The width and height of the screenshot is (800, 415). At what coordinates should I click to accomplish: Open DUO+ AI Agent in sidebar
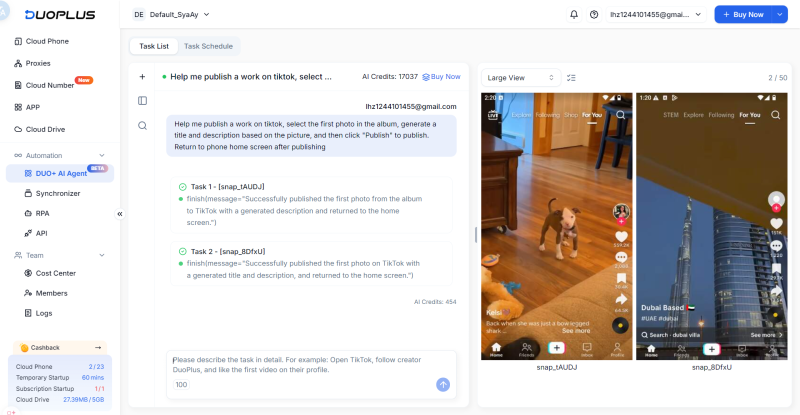pyautogui.click(x=59, y=174)
